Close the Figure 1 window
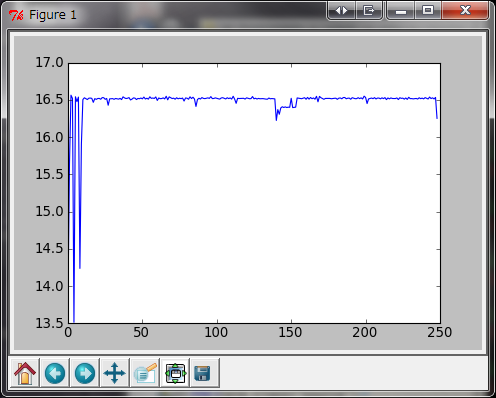 pos(465,11)
